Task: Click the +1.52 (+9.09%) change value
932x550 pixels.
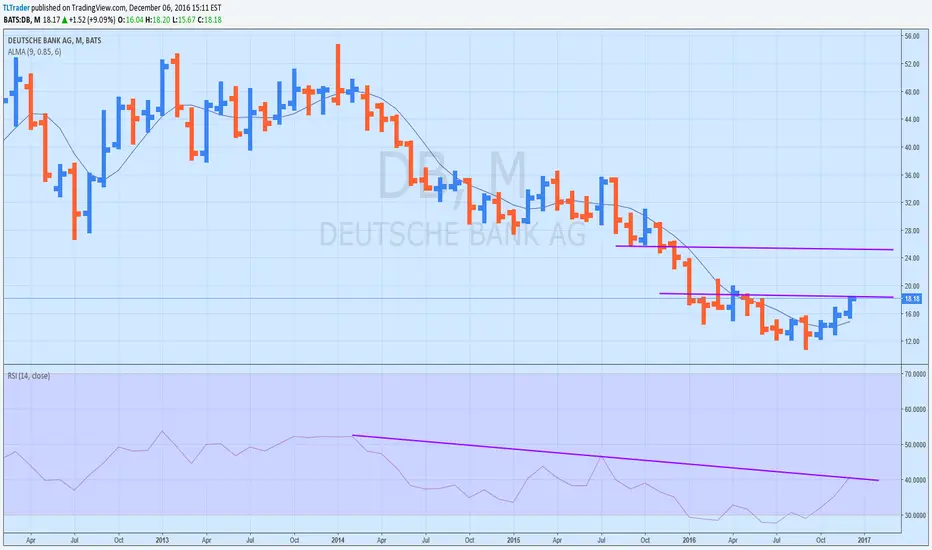Action: pos(92,20)
